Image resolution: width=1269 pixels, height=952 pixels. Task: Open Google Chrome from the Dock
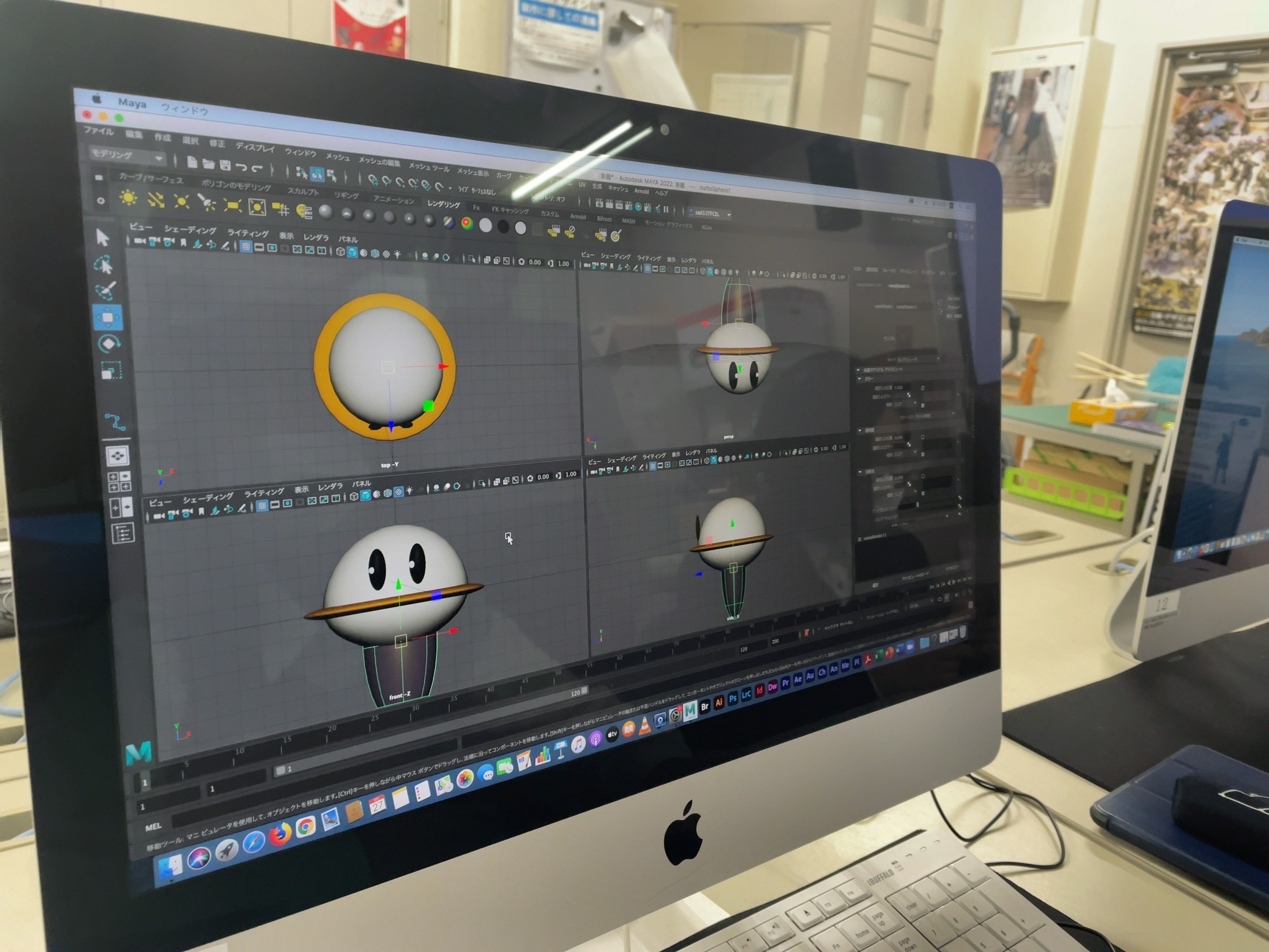coord(305,826)
